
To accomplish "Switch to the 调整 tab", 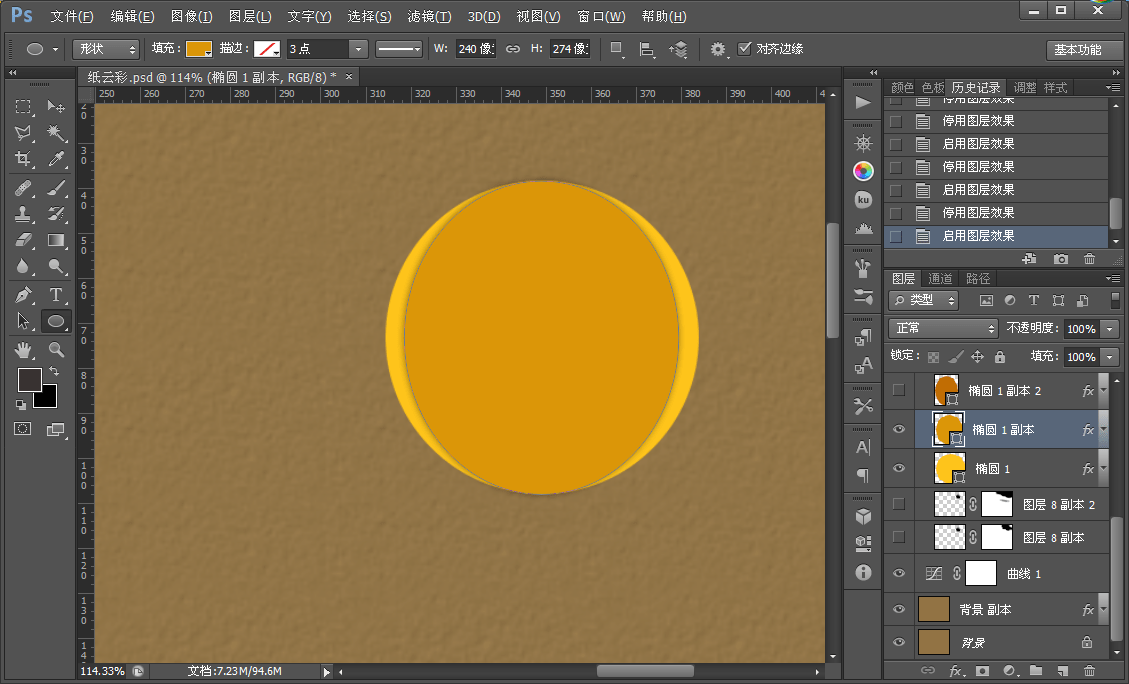I will [1025, 88].
